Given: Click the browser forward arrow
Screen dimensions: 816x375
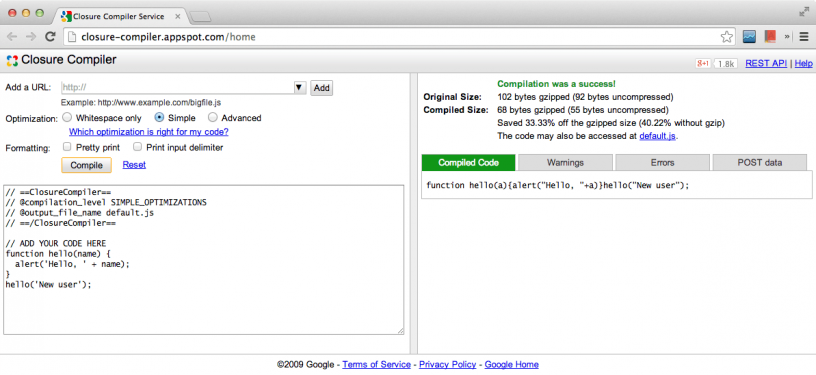Looking at the screenshot, I should [31, 37].
